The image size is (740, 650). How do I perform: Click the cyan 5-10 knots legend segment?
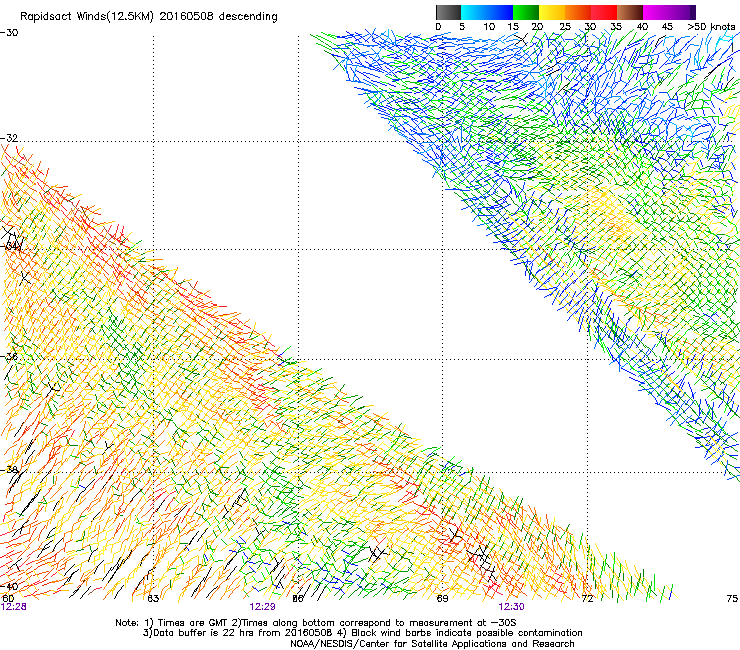click(x=474, y=12)
